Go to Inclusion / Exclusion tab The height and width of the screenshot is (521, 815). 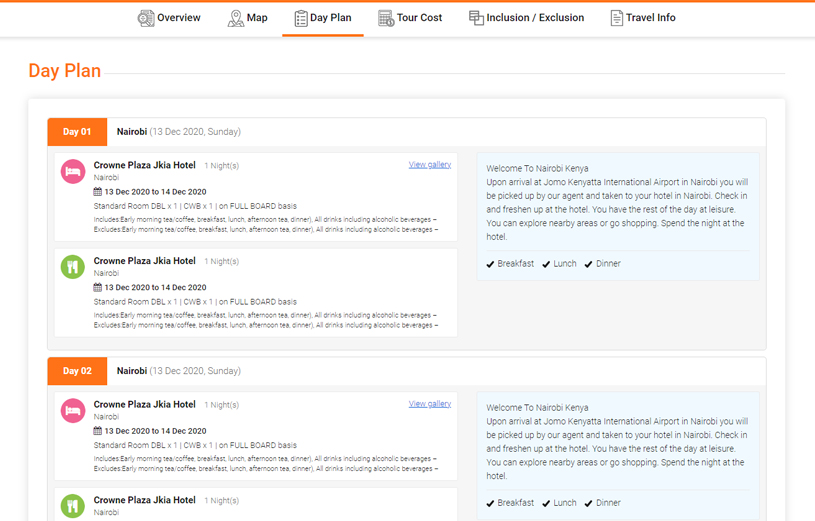(x=527, y=18)
